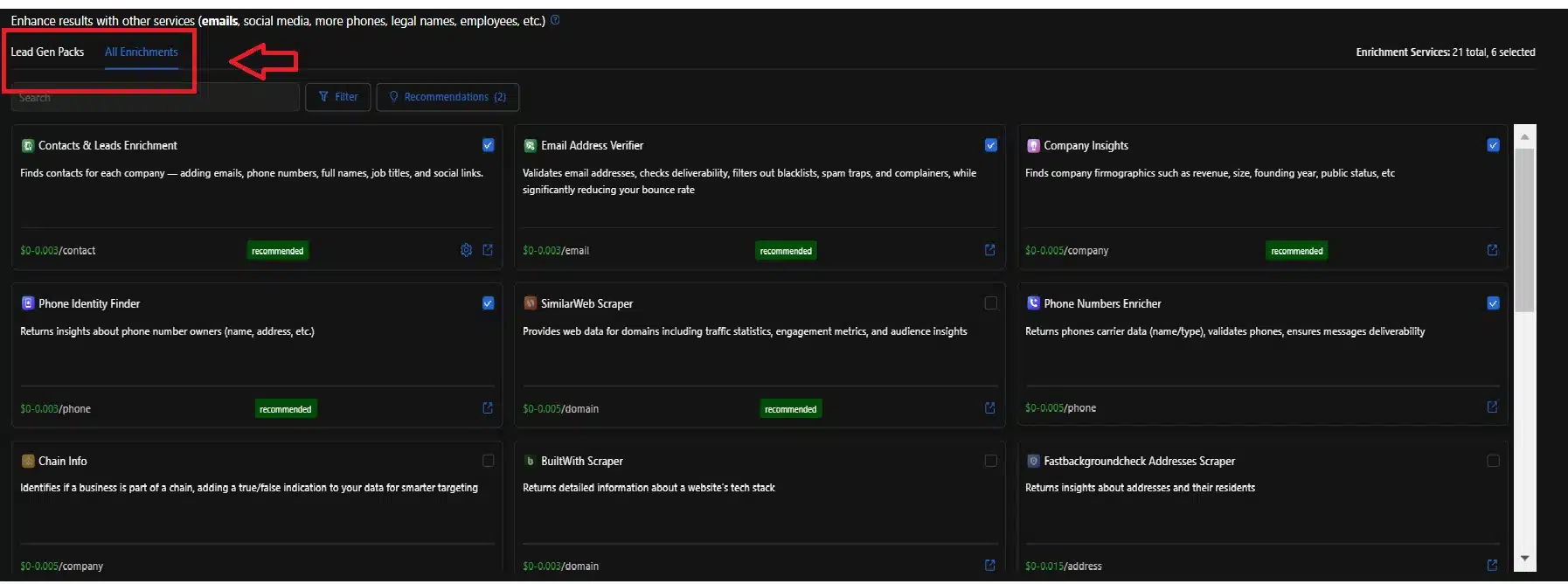Uncheck Contacts & Leads Enrichment checkbox
1568x584 pixels.
488,145
